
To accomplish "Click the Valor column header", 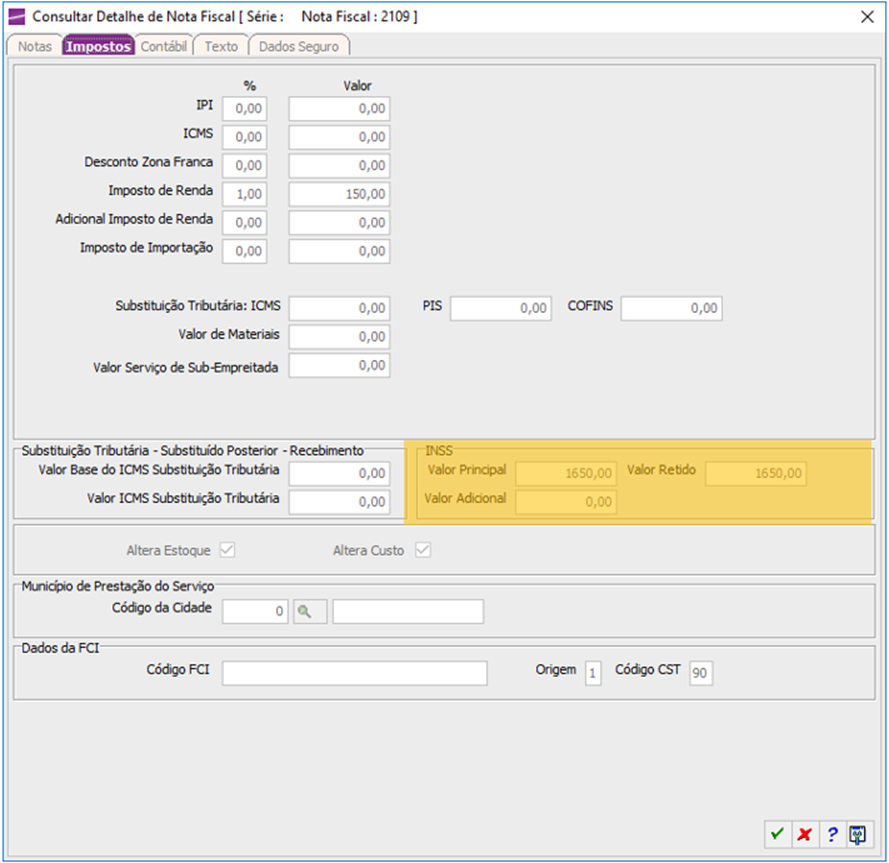I will point(357,86).
